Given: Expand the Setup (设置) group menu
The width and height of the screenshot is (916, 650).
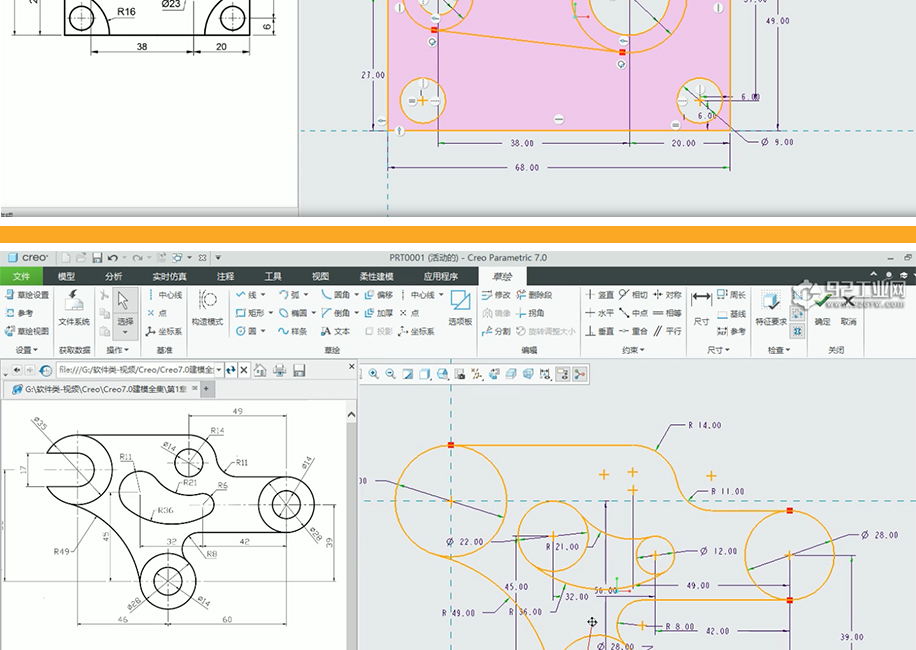Looking at the screenshot, I should (x=26, y=350).
